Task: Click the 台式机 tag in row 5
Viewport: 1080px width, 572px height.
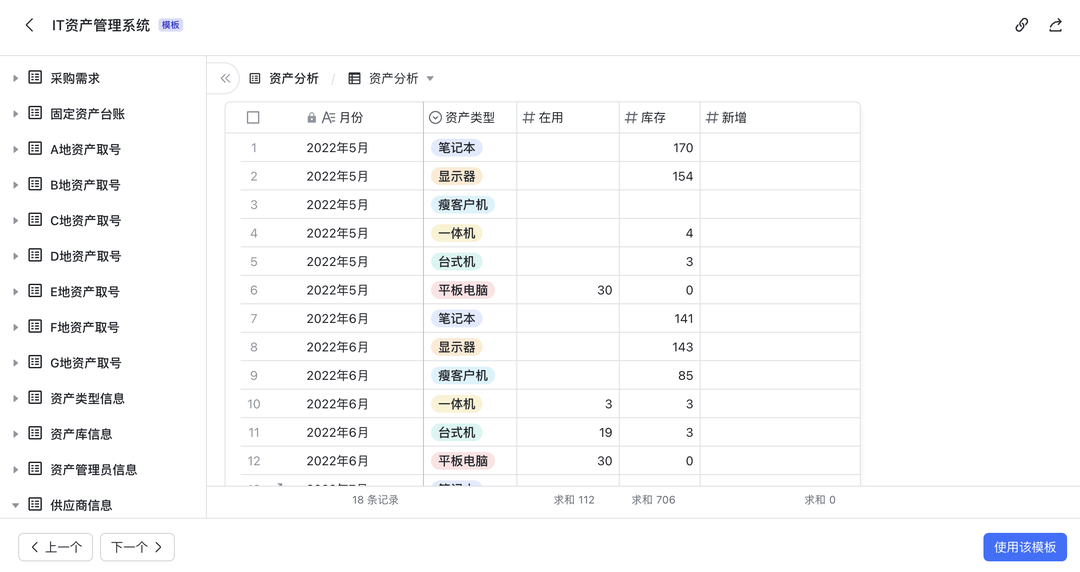Action: click(457, 262)
